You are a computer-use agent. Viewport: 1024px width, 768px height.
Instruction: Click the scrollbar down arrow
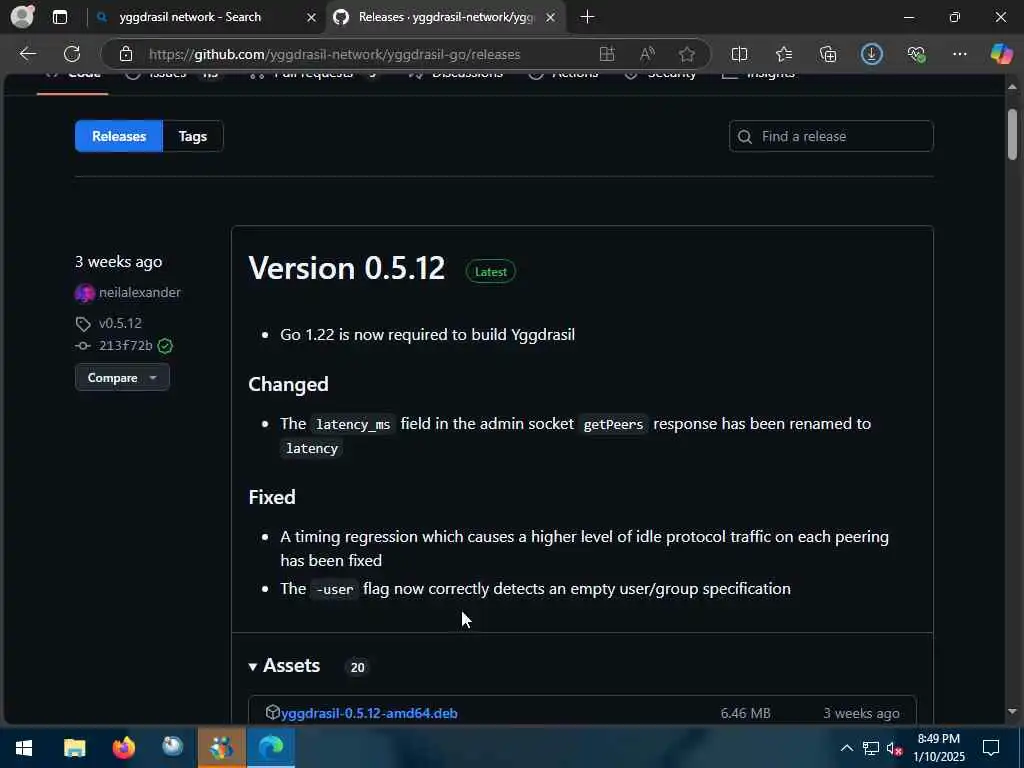[x=1012, y=712]
